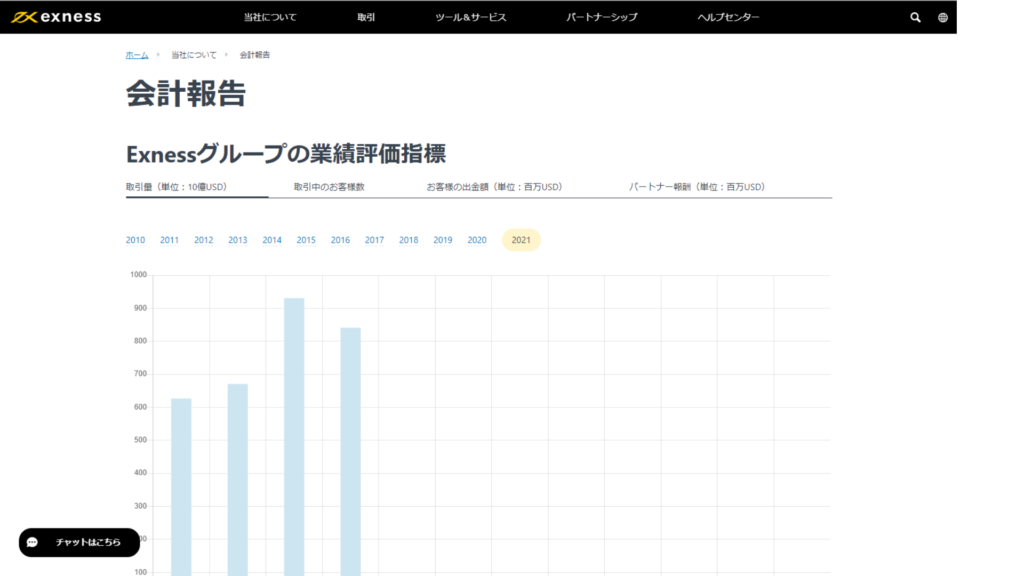Open the 取引 menu
The width and height of the screenshot is (1024, 576).
(365, 17)
